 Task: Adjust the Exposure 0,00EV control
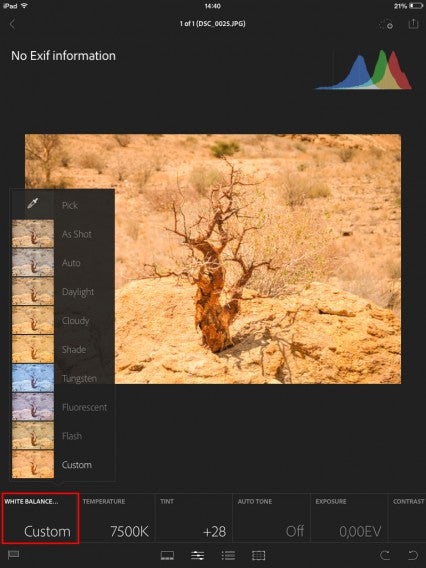pos(349,518)
